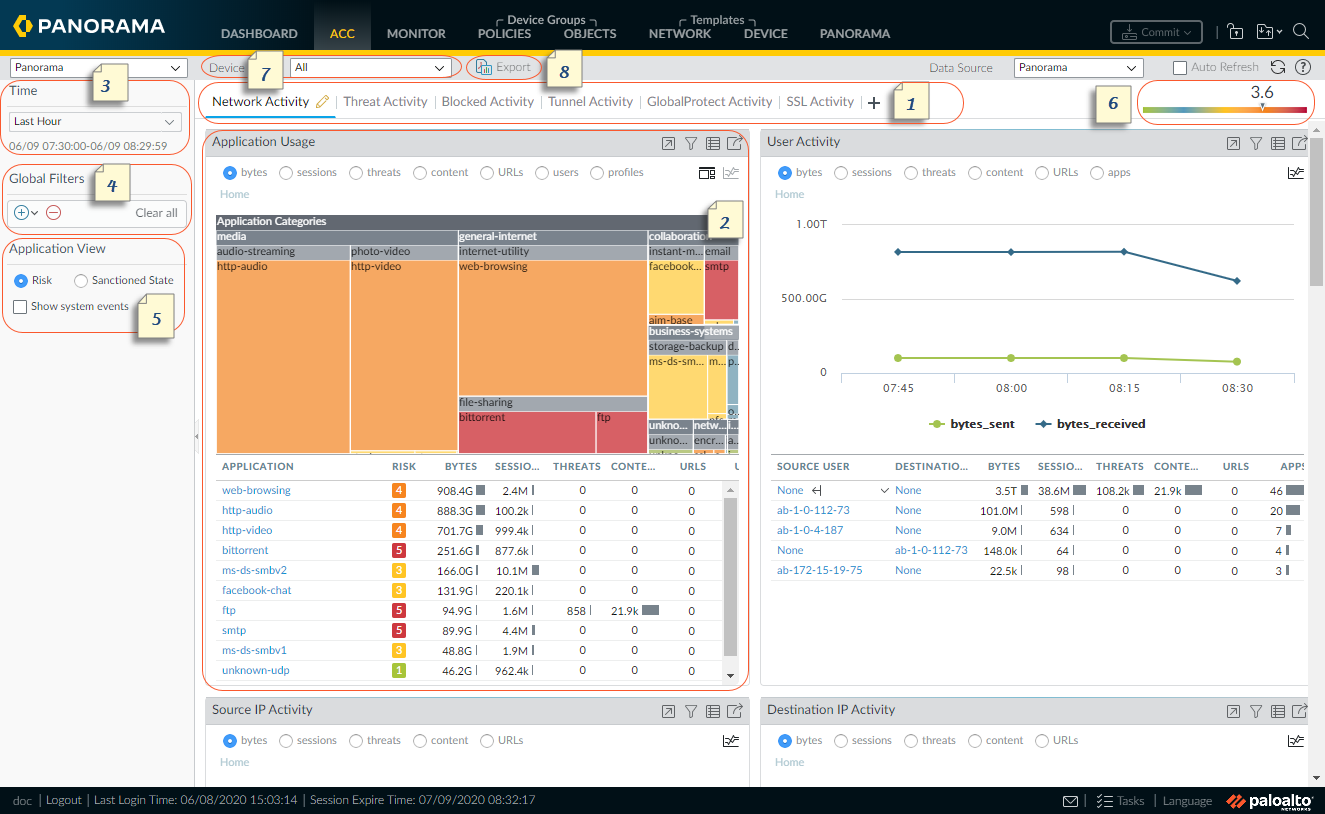
Task: Open the MONITOR main menu tab
Action: 416,33
